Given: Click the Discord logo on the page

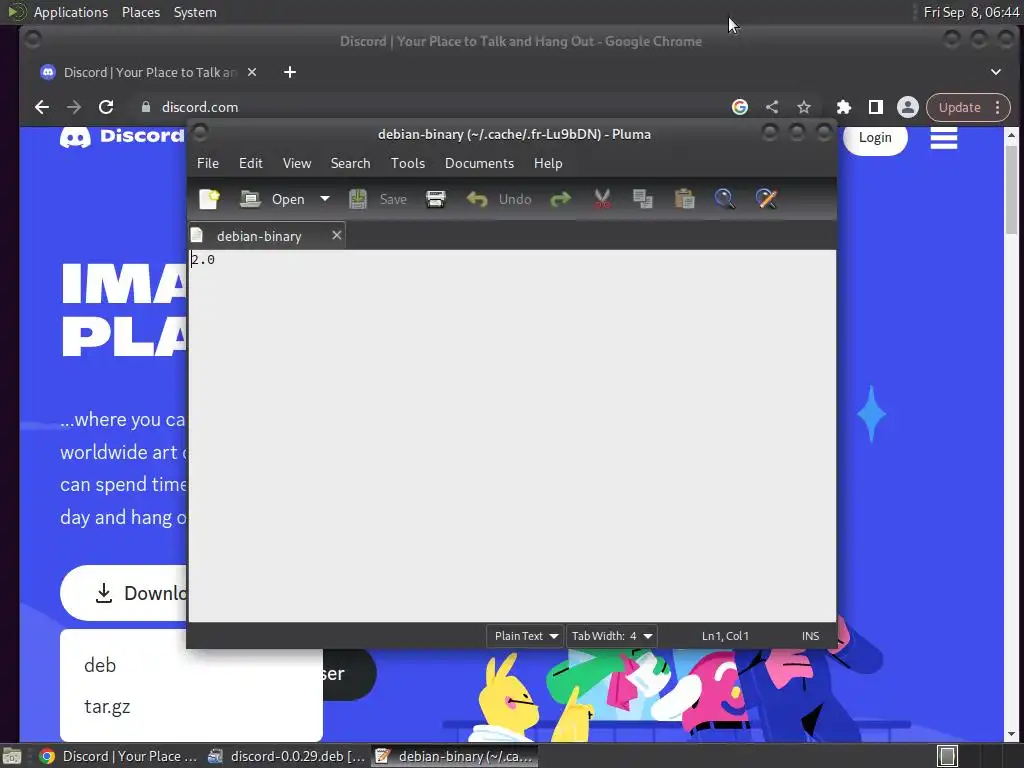Looking at the screenshot, I should (122, 136).
